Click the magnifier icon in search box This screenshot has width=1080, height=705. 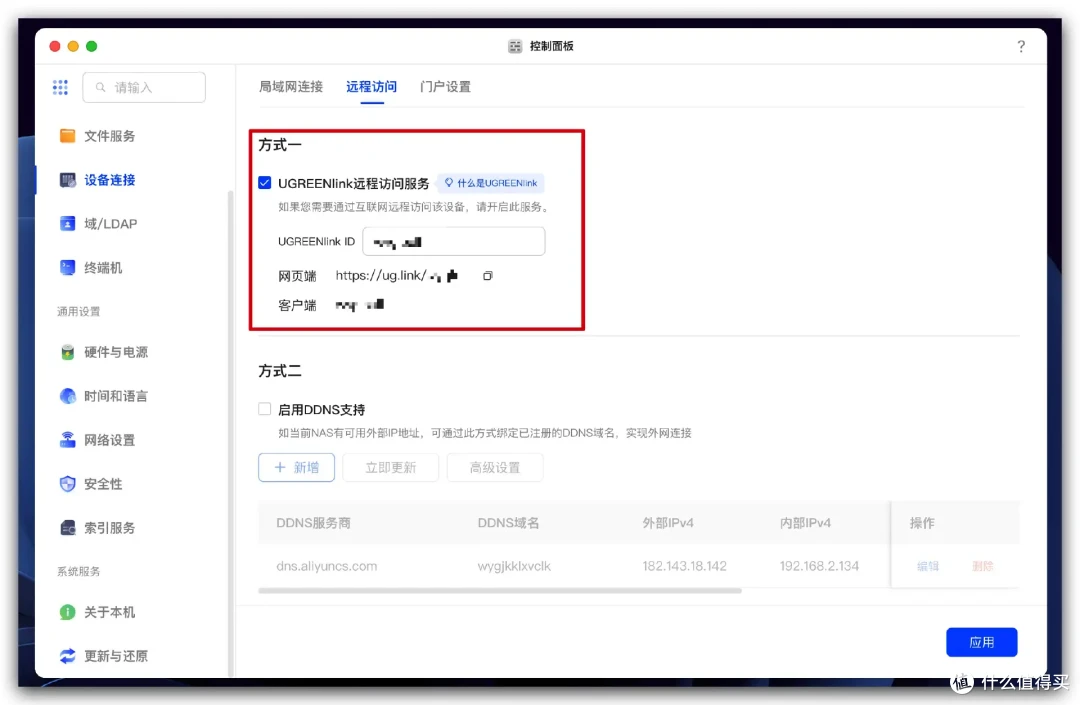pyautogui.click(x=101, y=87)
